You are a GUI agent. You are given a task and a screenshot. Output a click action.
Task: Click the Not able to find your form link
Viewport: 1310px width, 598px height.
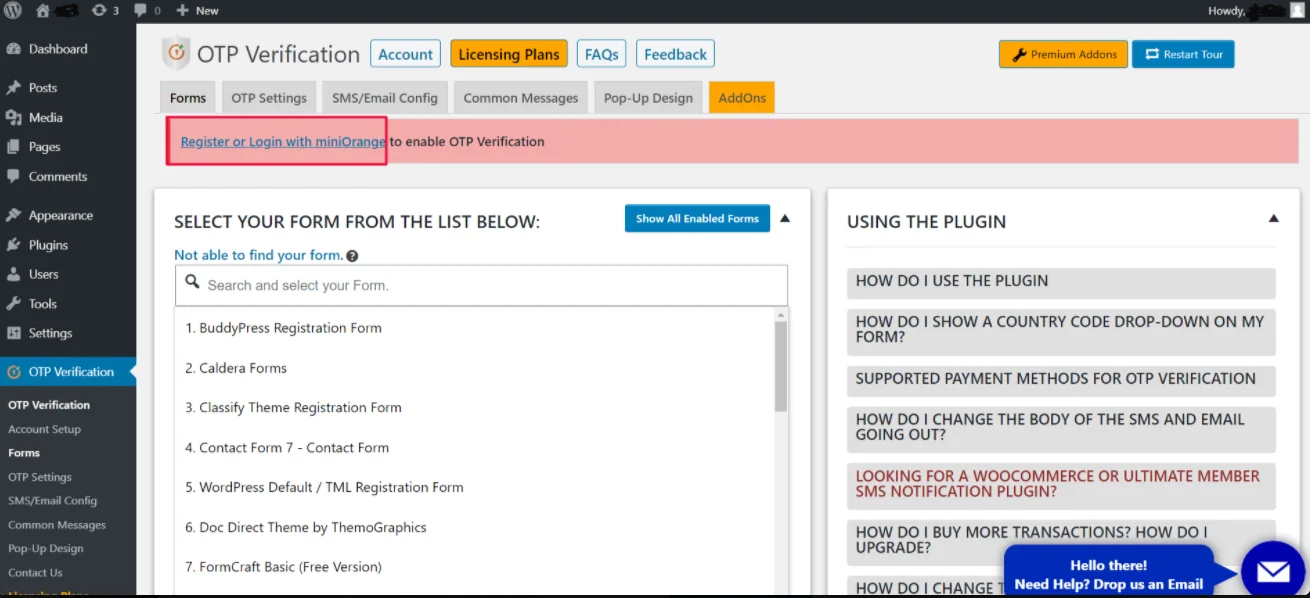(x=258, y=256)
